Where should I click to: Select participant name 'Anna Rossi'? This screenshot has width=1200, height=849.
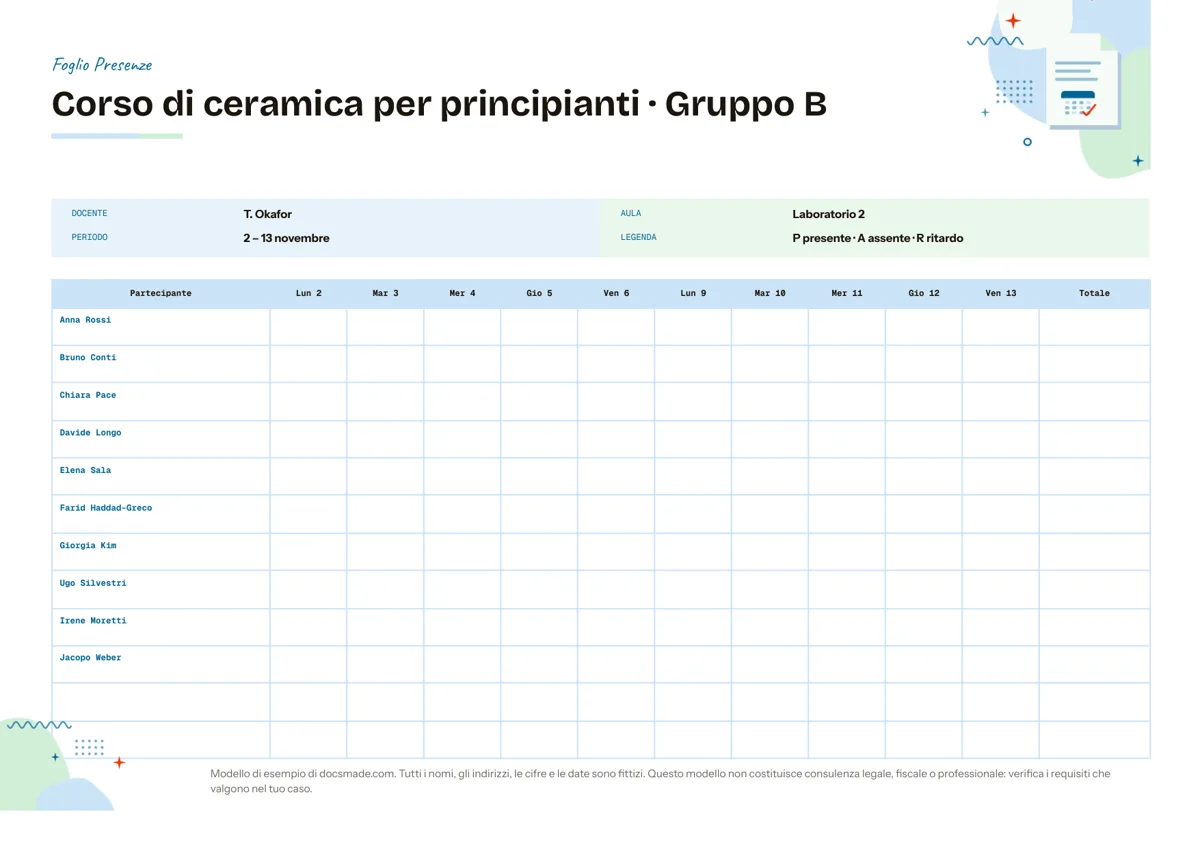pos(85,320)
